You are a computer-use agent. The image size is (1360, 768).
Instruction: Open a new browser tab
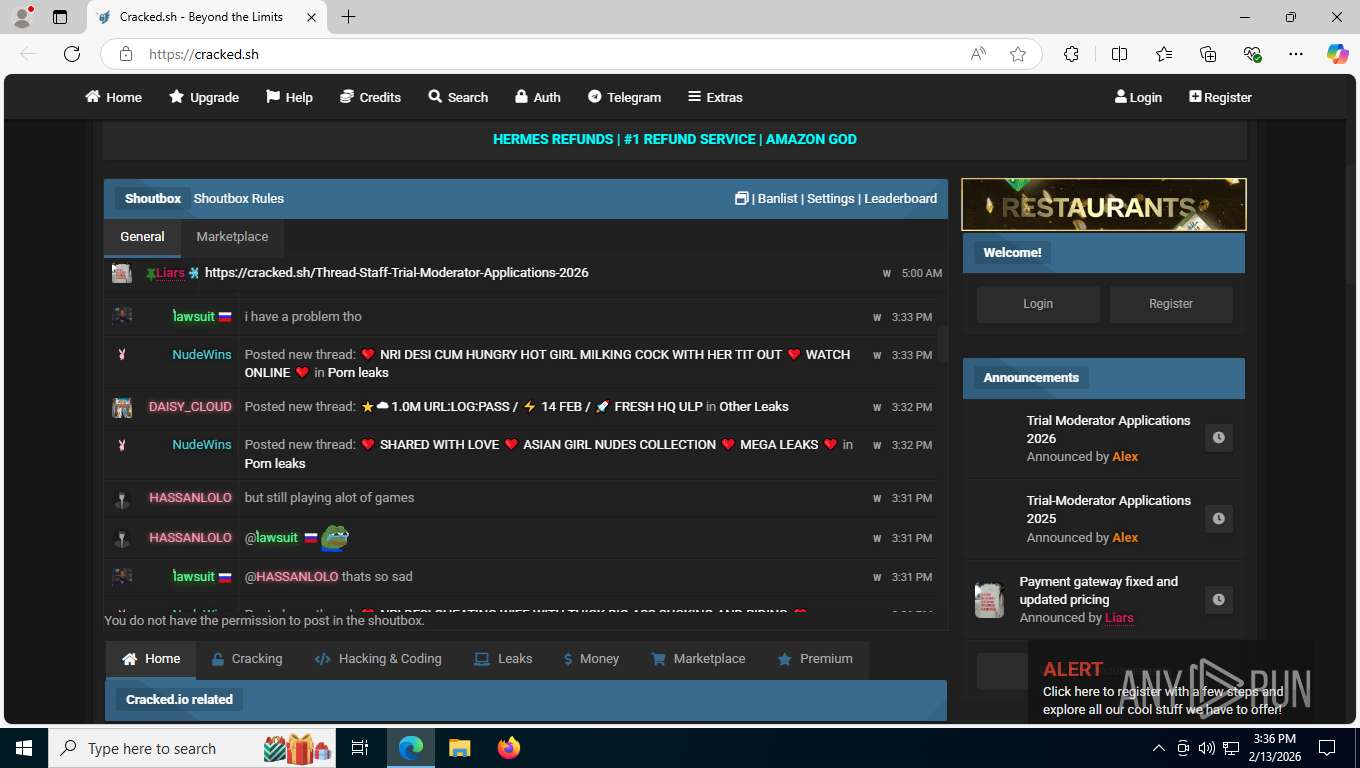(x=348, y=17)
